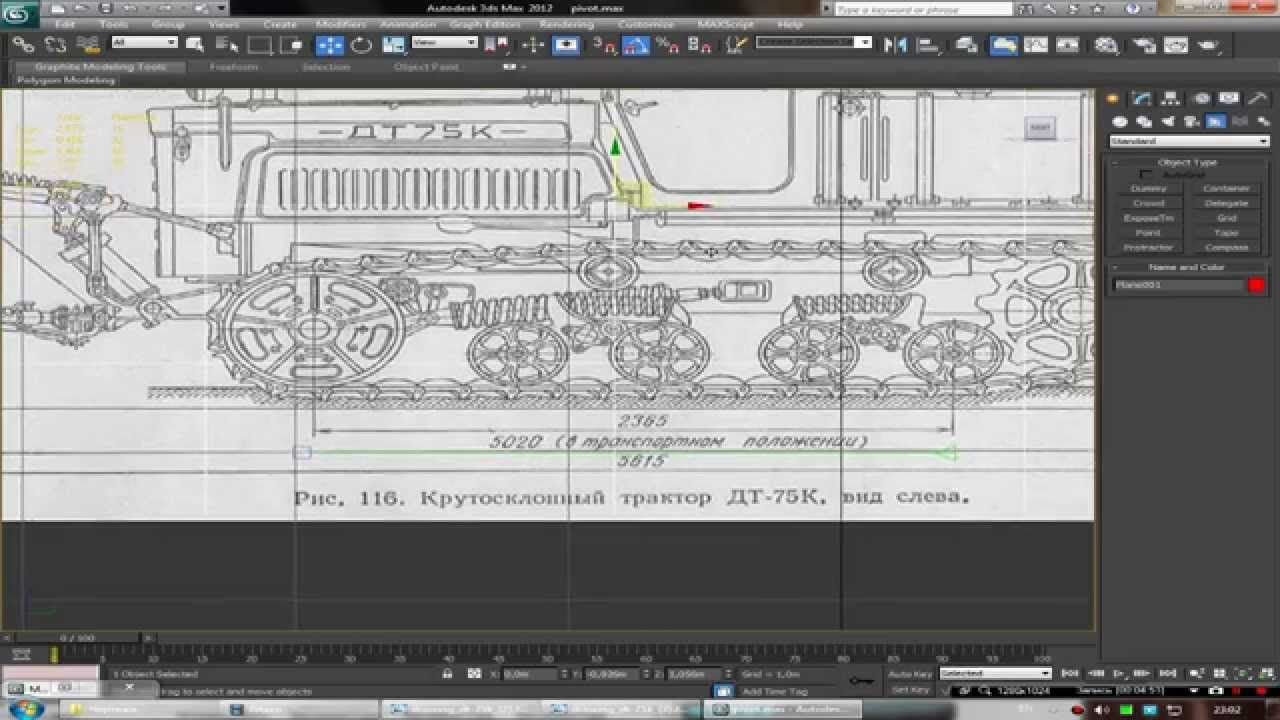The height and width of the screenshot is (720, 1280).
Task: Click object name field Plane001
Action: 1178,285
